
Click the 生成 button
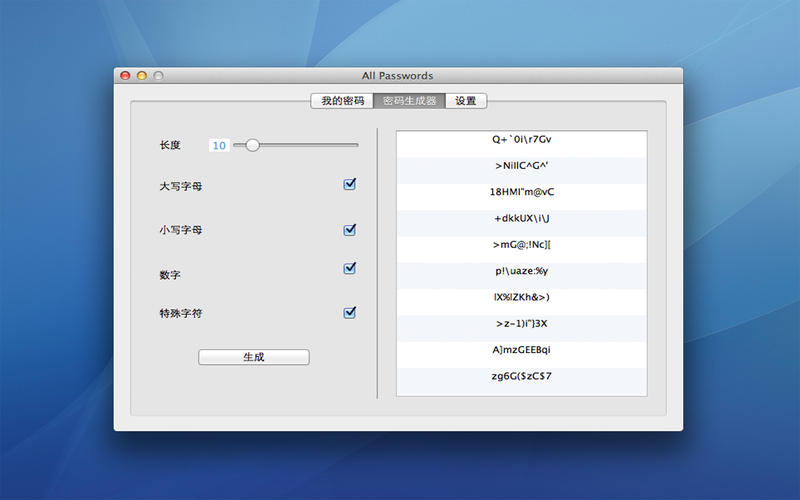[x=254, y=357]
